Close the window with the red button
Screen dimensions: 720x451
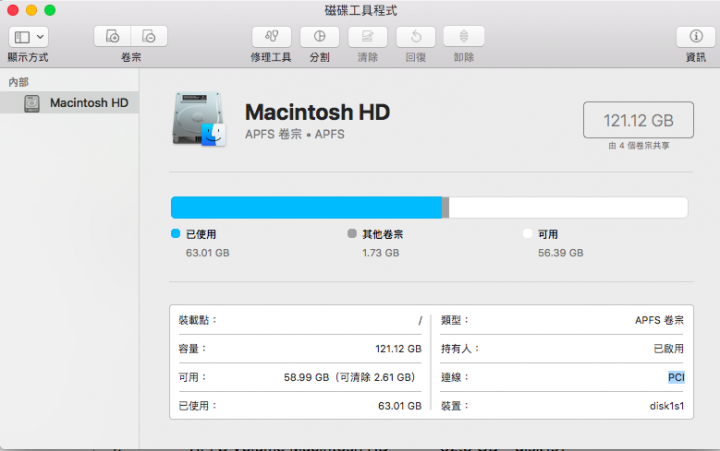(13, 10)
